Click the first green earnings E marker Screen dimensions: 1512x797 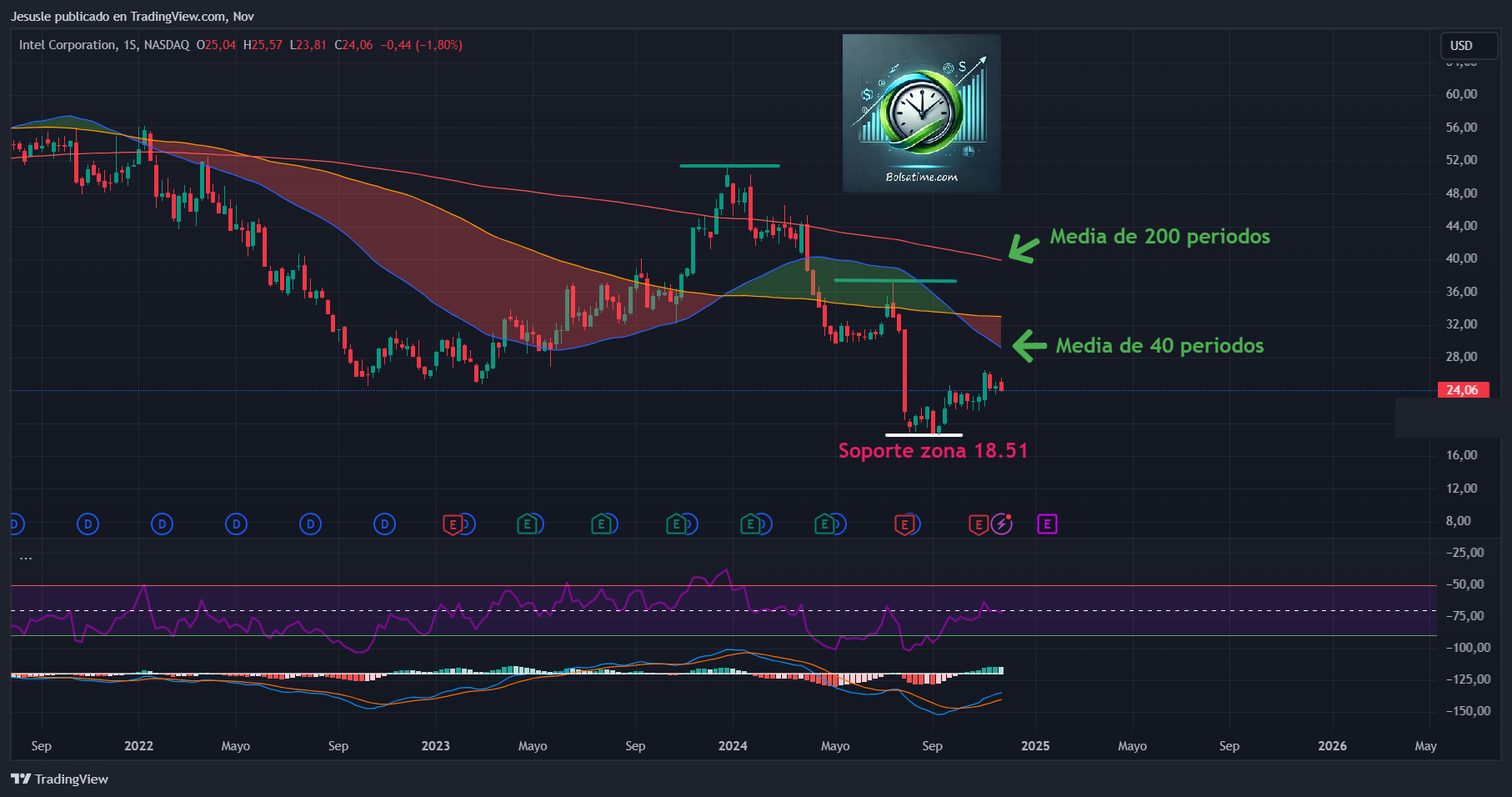(x=527, y=524)
